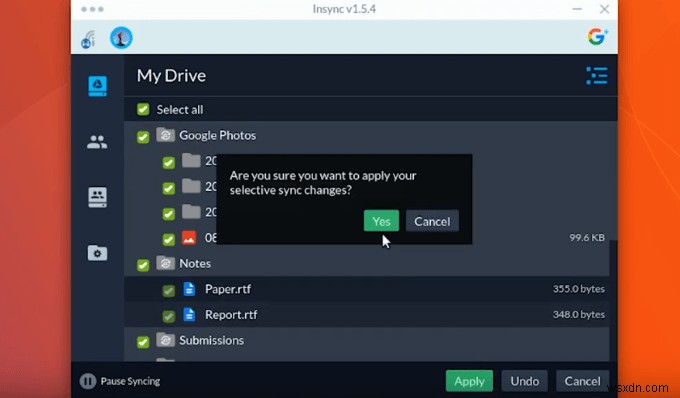Uncheck the Submissions folder checkbox

pyautogui.click(x=143, y=342)
